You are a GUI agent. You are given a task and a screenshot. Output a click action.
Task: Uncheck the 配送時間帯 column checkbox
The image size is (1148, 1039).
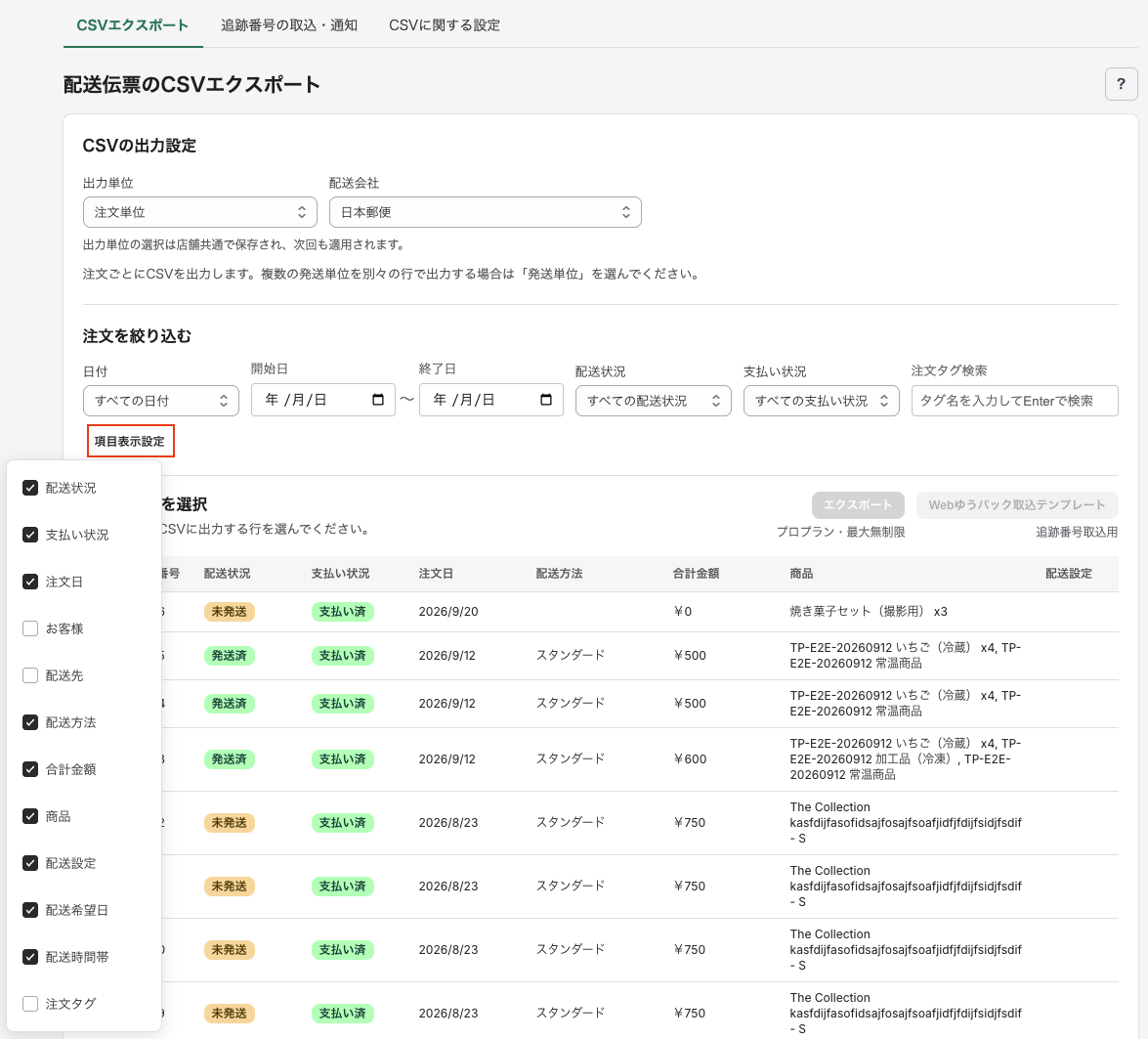pos(30,956)
